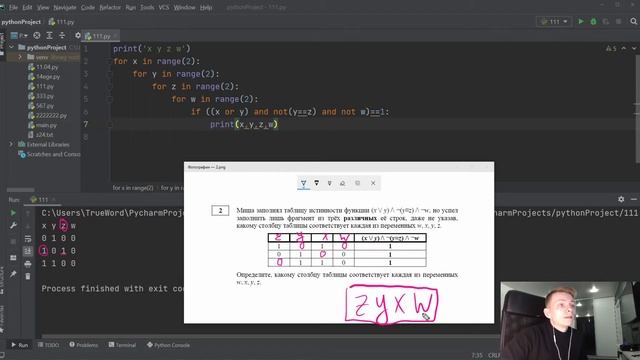
Task: Select the Run tool window tab
Action: click(x=19, y=345)
